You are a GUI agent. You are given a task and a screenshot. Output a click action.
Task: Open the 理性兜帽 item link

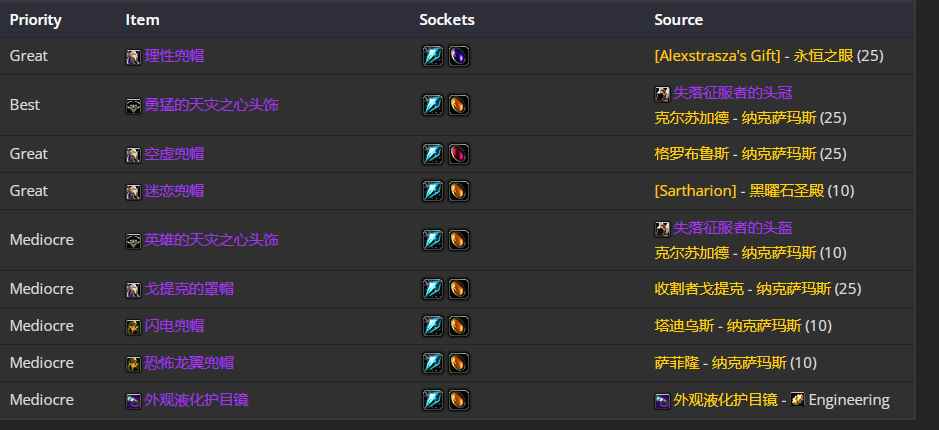[x=174, y=56]
